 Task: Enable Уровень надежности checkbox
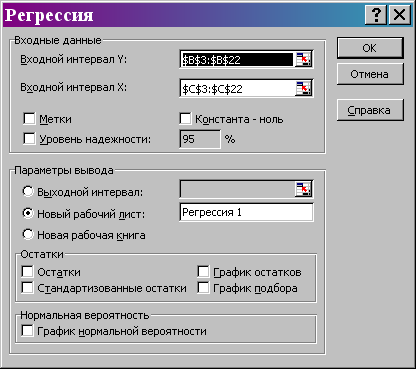pos(29,139)
